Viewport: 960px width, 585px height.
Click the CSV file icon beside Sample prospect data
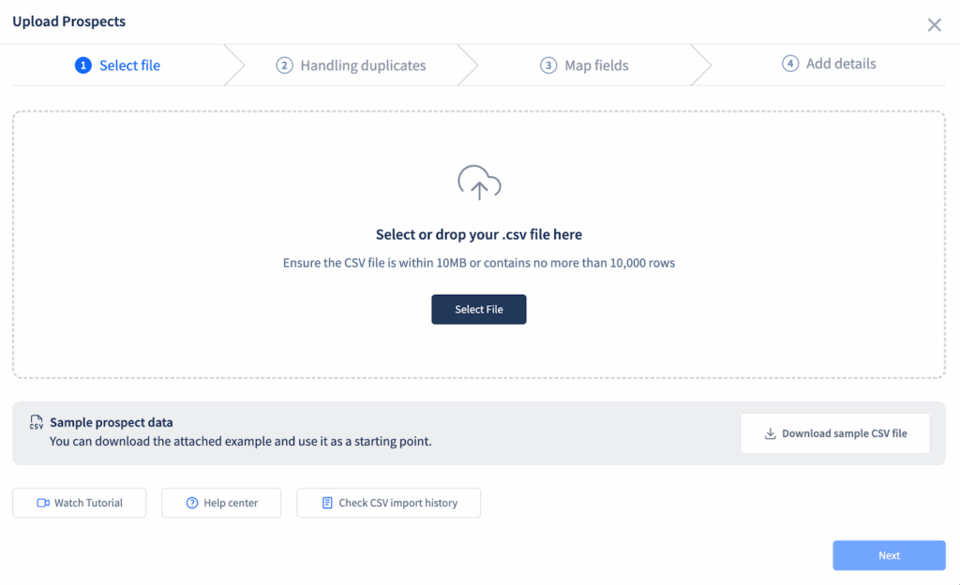click(x=36, y=422)
